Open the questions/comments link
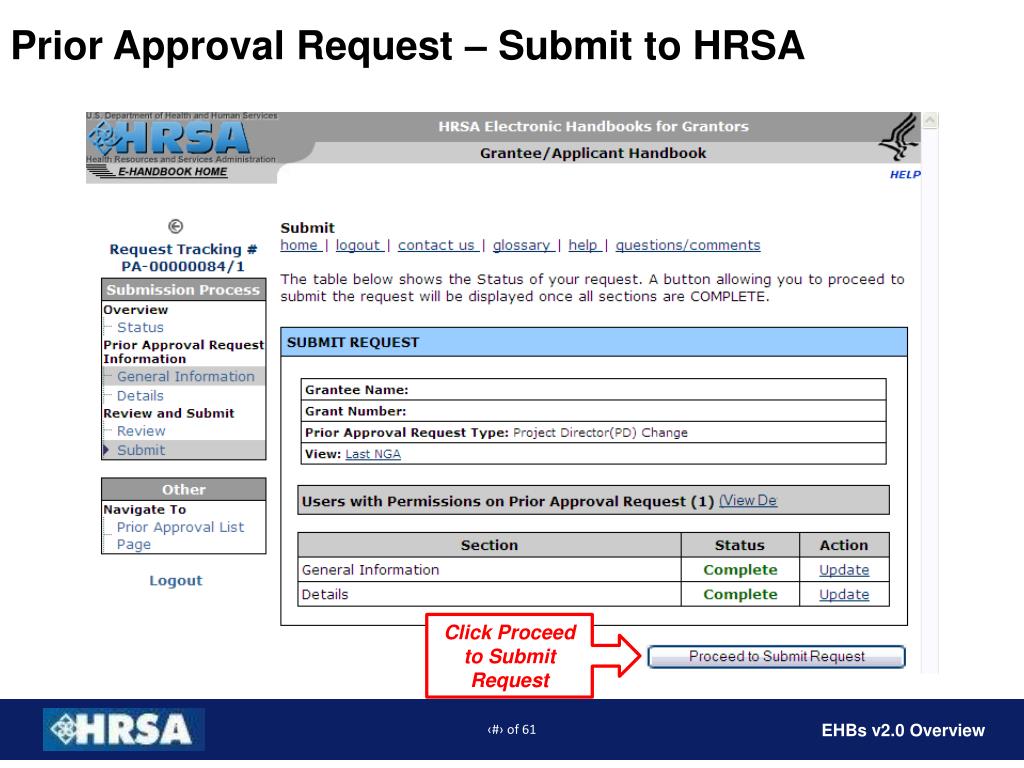The height and width of the screenshot is (768, 1024). point(688,245)
